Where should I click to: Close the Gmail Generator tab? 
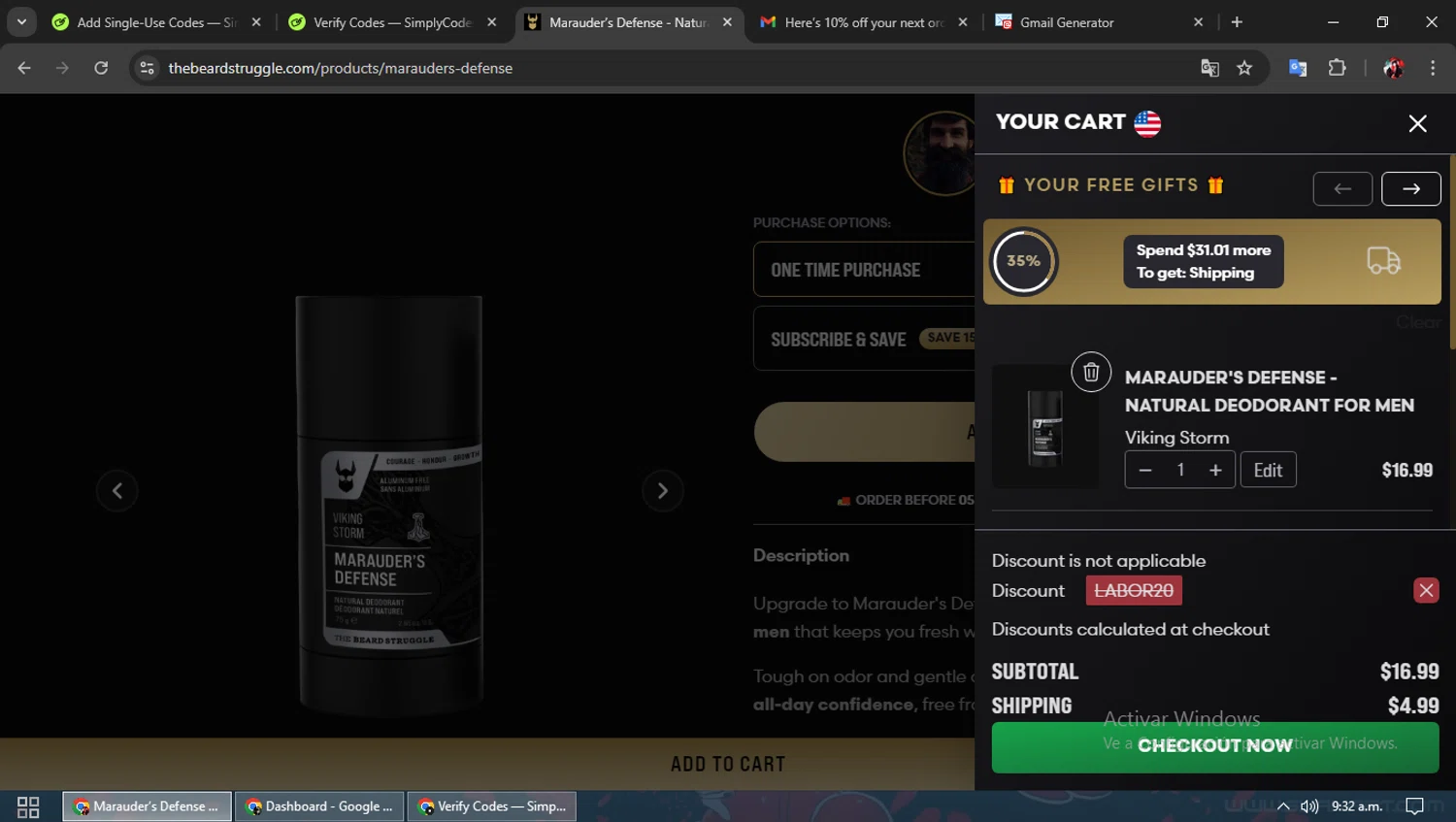coord(1198,22)
